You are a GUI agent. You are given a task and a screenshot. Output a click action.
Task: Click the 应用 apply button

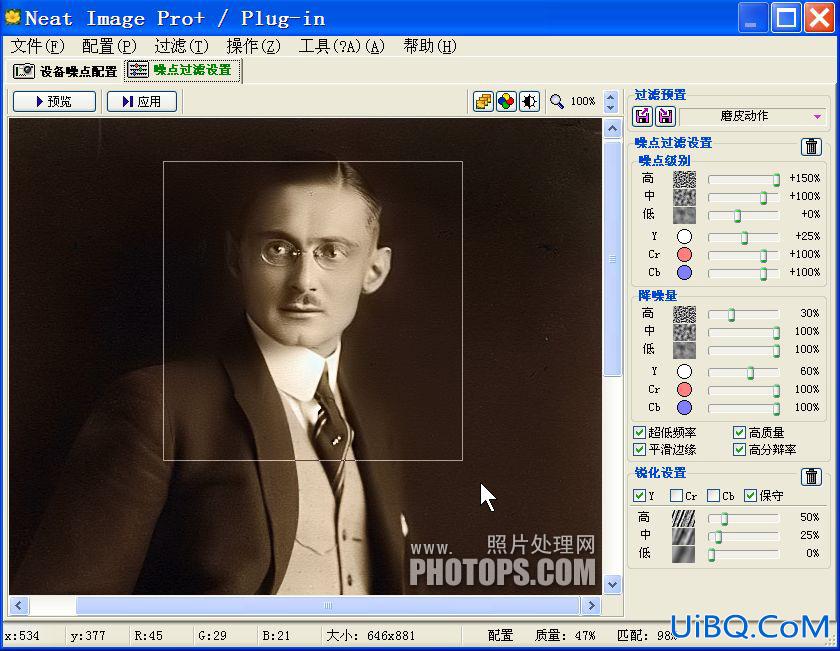tap(142, 101)
